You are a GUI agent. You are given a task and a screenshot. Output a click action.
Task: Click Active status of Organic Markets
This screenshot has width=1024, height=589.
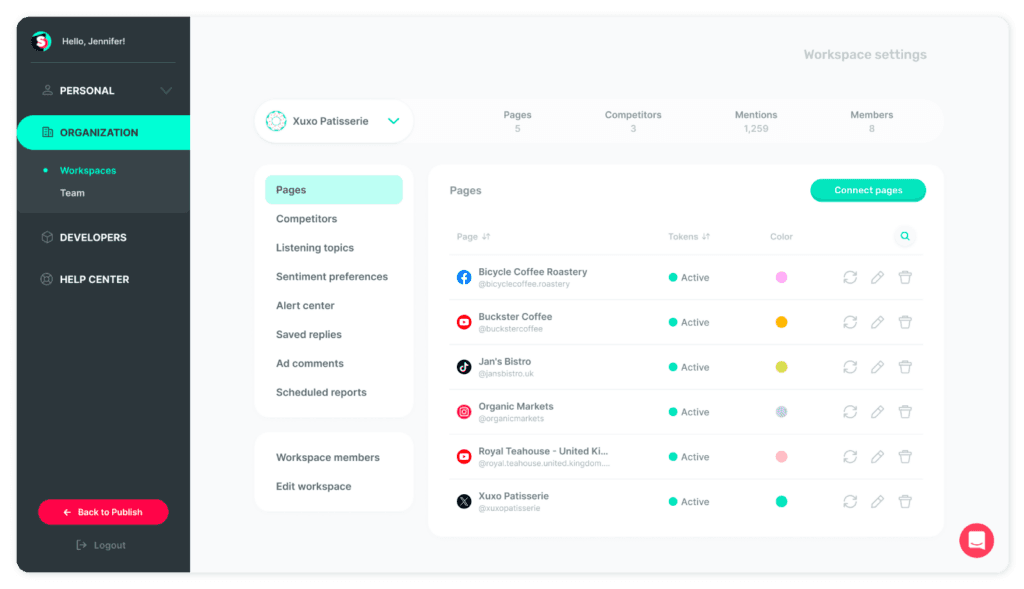click(688, 412)
